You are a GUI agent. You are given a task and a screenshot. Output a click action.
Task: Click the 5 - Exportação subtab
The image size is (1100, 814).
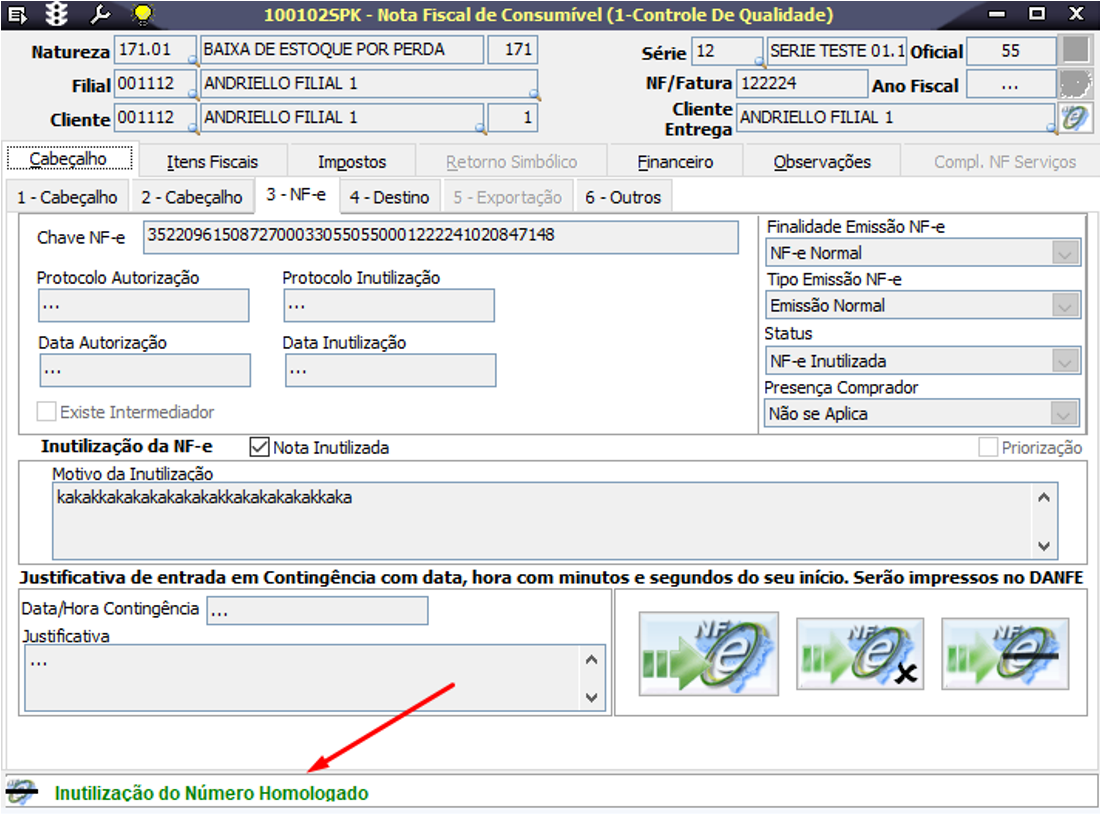point(507,197)
